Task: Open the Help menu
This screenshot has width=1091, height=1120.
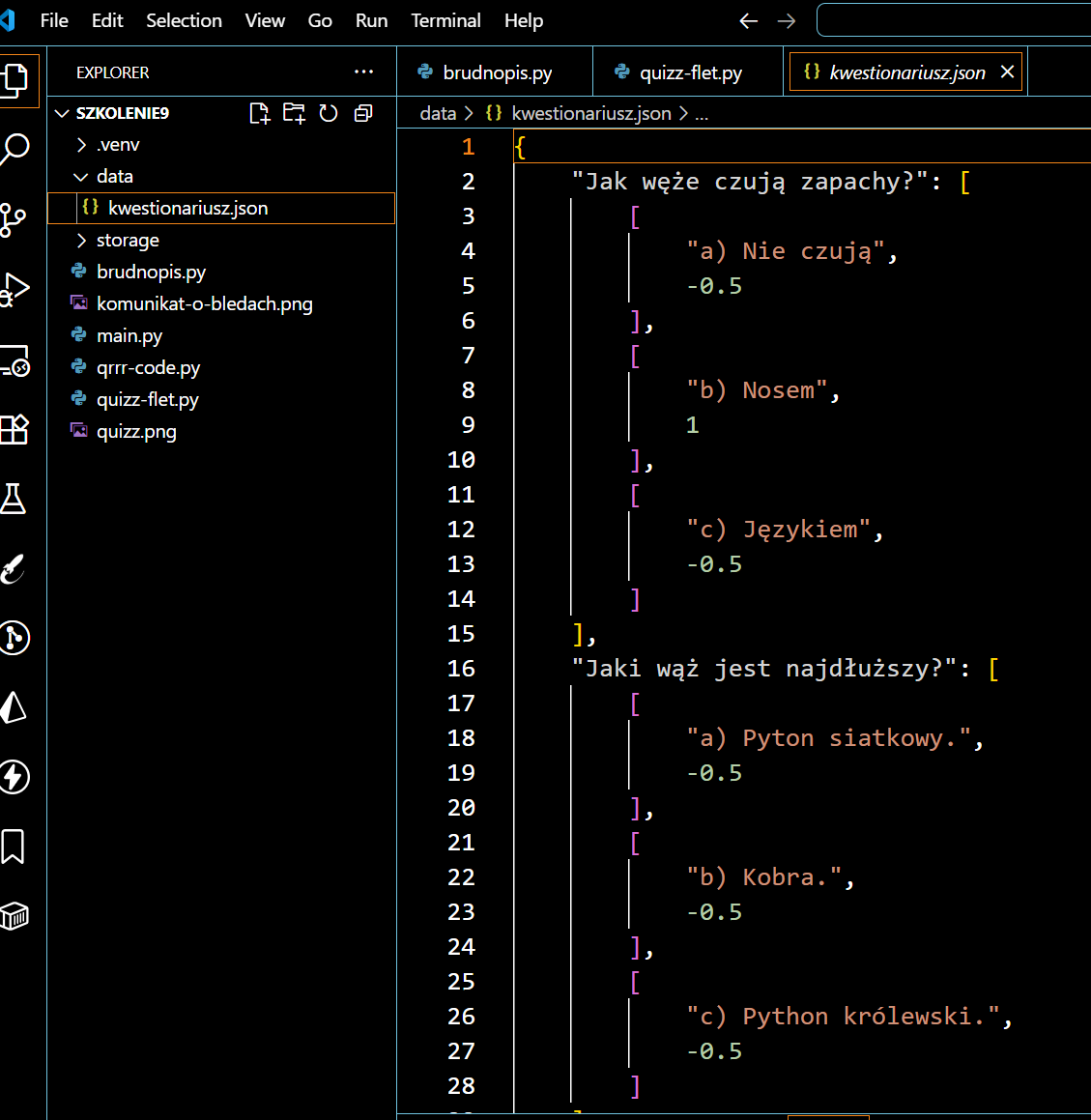Action: click(x=524, y=20)
